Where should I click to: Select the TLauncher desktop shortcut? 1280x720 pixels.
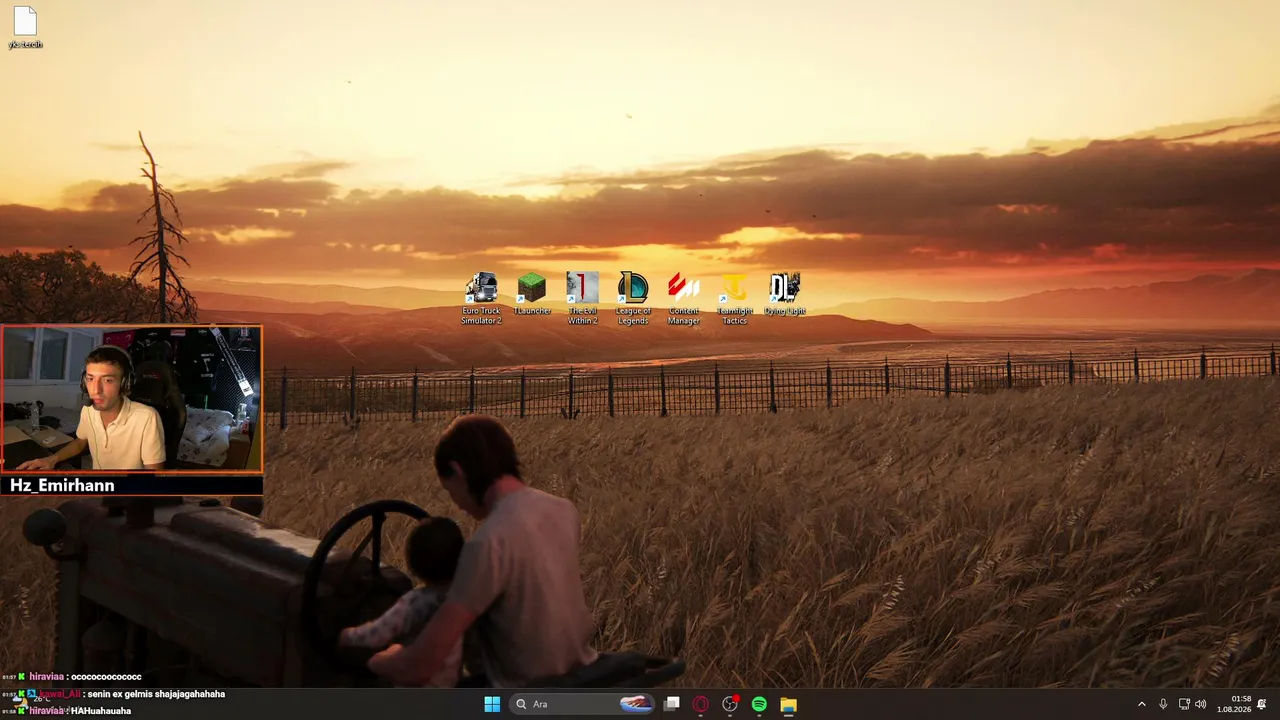(532, 294)
